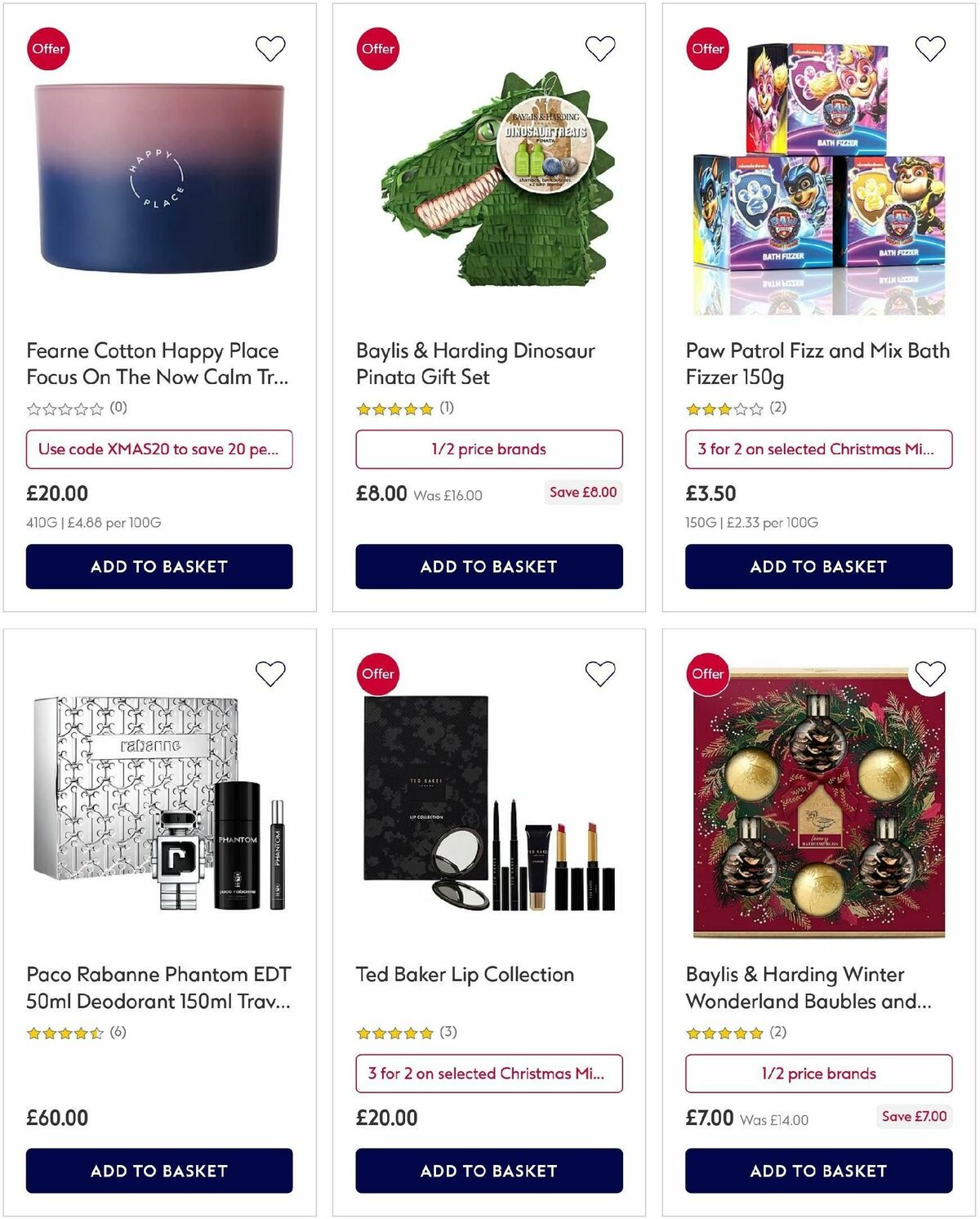The height and width of the screenshot is (1219, 980).
Task: Toggle the wishlist heart on the Winter Wonderland Baubles
Action: click(929, 674)
